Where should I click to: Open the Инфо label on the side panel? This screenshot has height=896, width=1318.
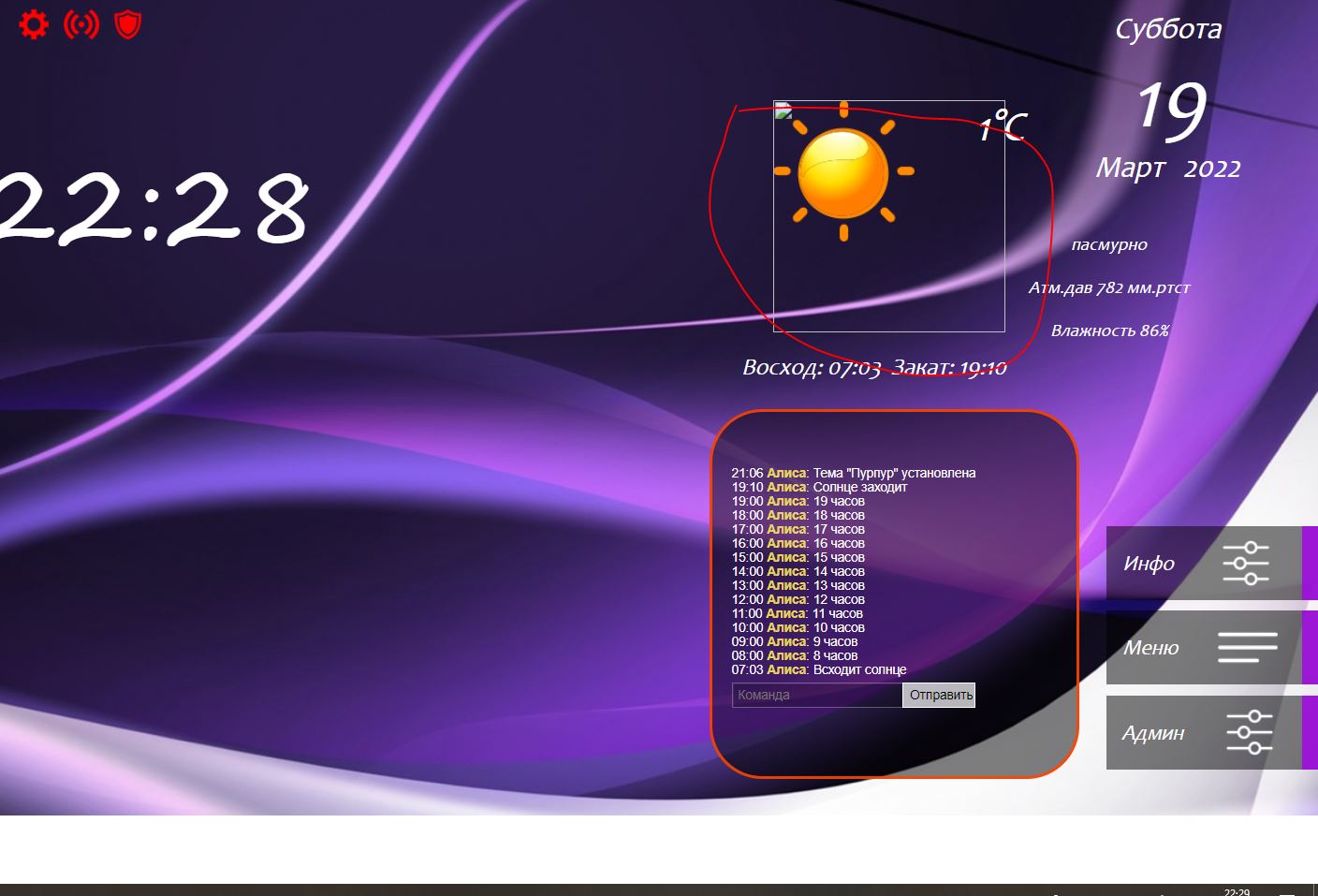(x=1149, y=563)
